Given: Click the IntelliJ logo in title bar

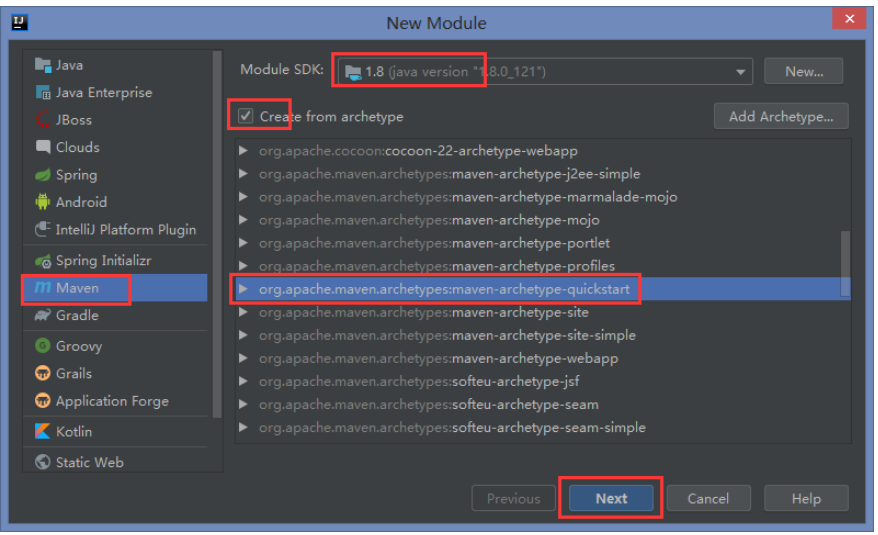Looking at the screenshot, I should pyautogui.click(x=20, y=22).
